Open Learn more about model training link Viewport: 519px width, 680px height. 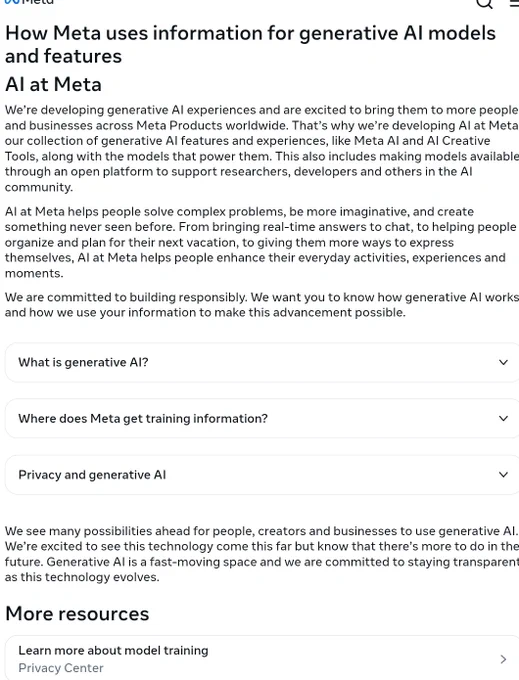(262, 658)
